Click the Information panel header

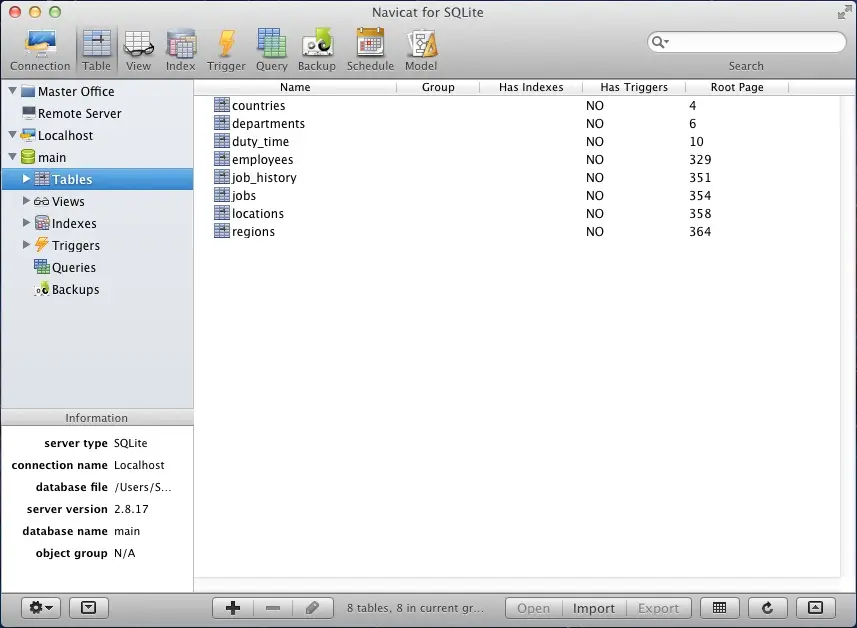97,418
